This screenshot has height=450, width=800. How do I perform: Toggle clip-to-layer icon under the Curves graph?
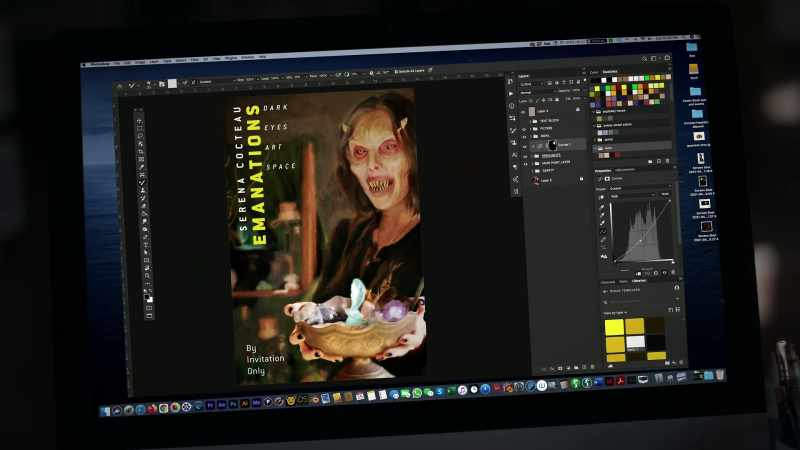tap(639, 273)
